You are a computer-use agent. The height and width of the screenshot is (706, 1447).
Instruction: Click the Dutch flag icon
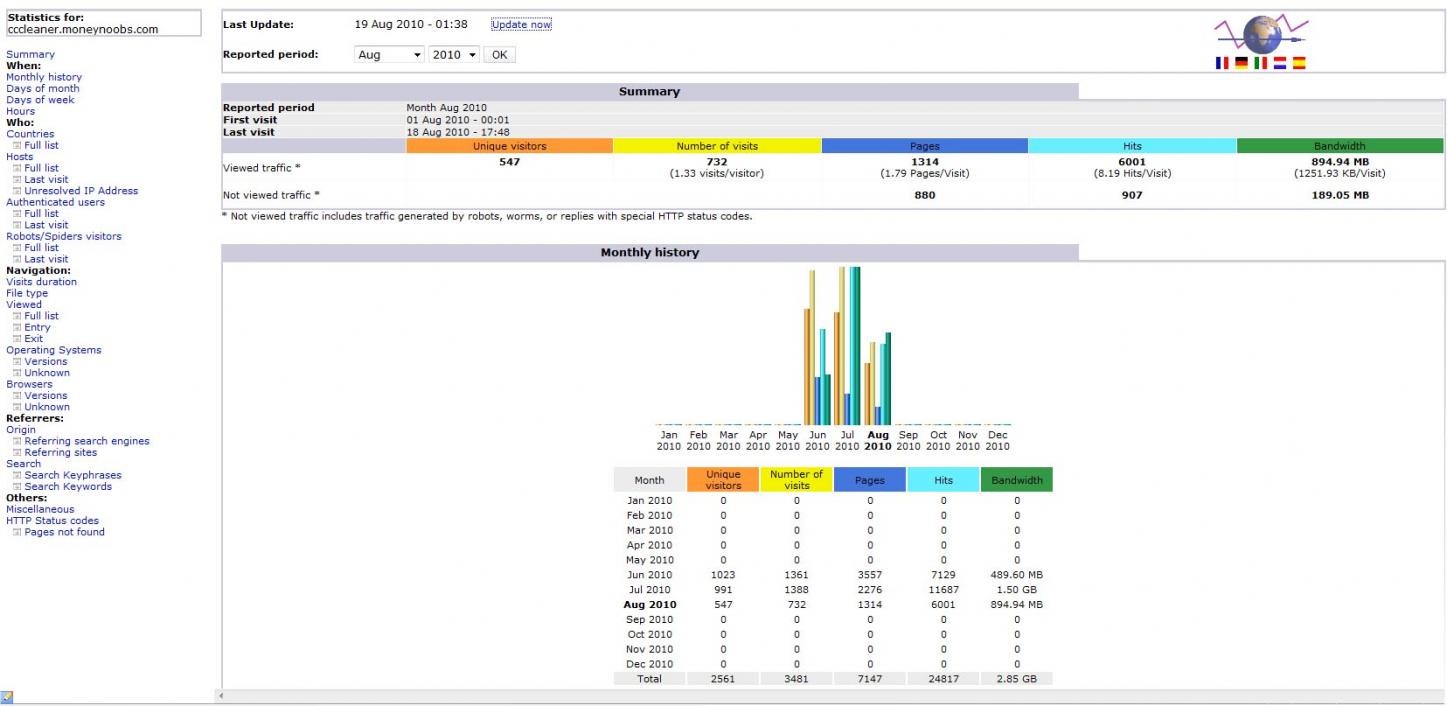(1279, 63)
